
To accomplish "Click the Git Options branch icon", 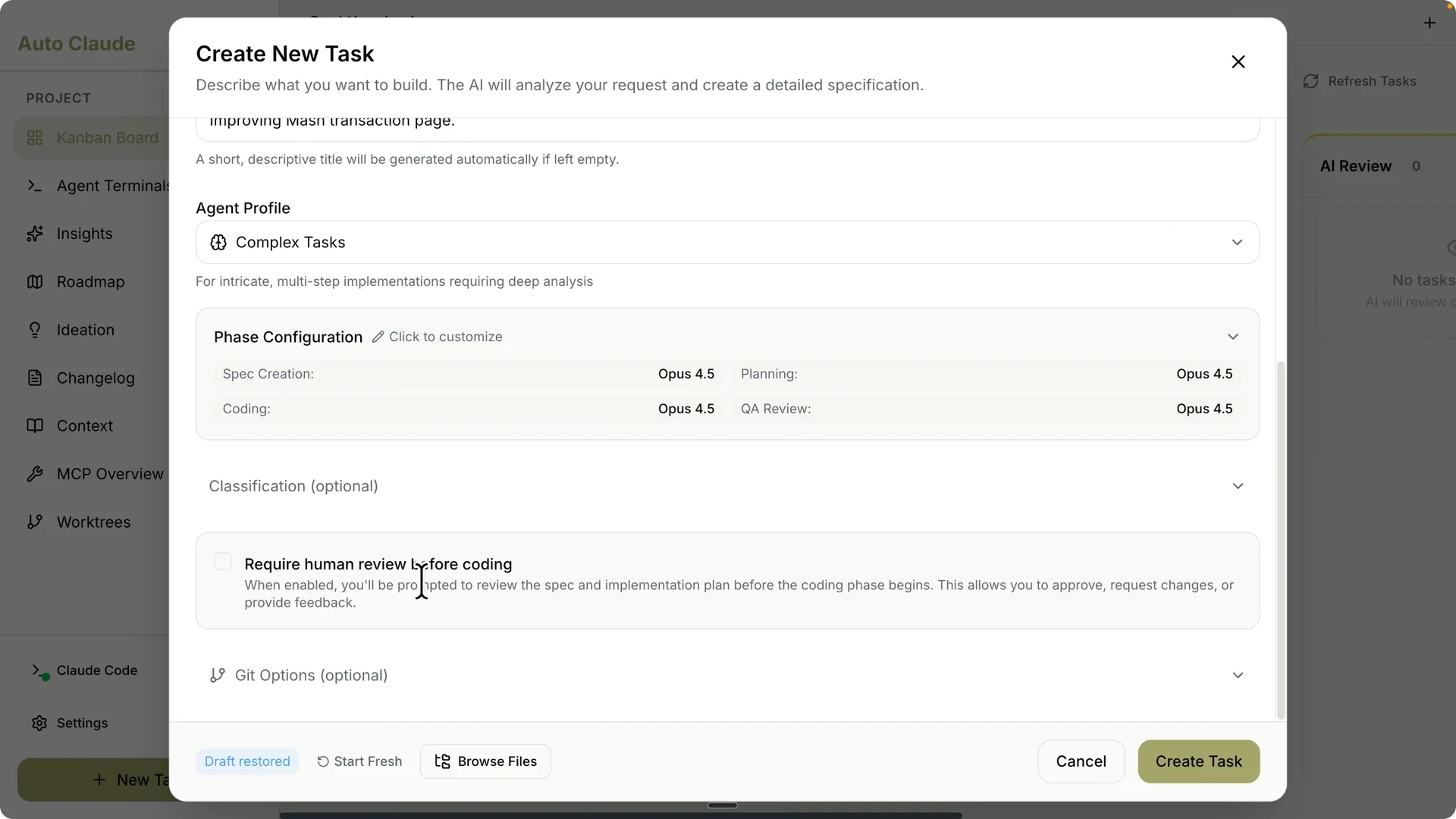I will point(218,675).
